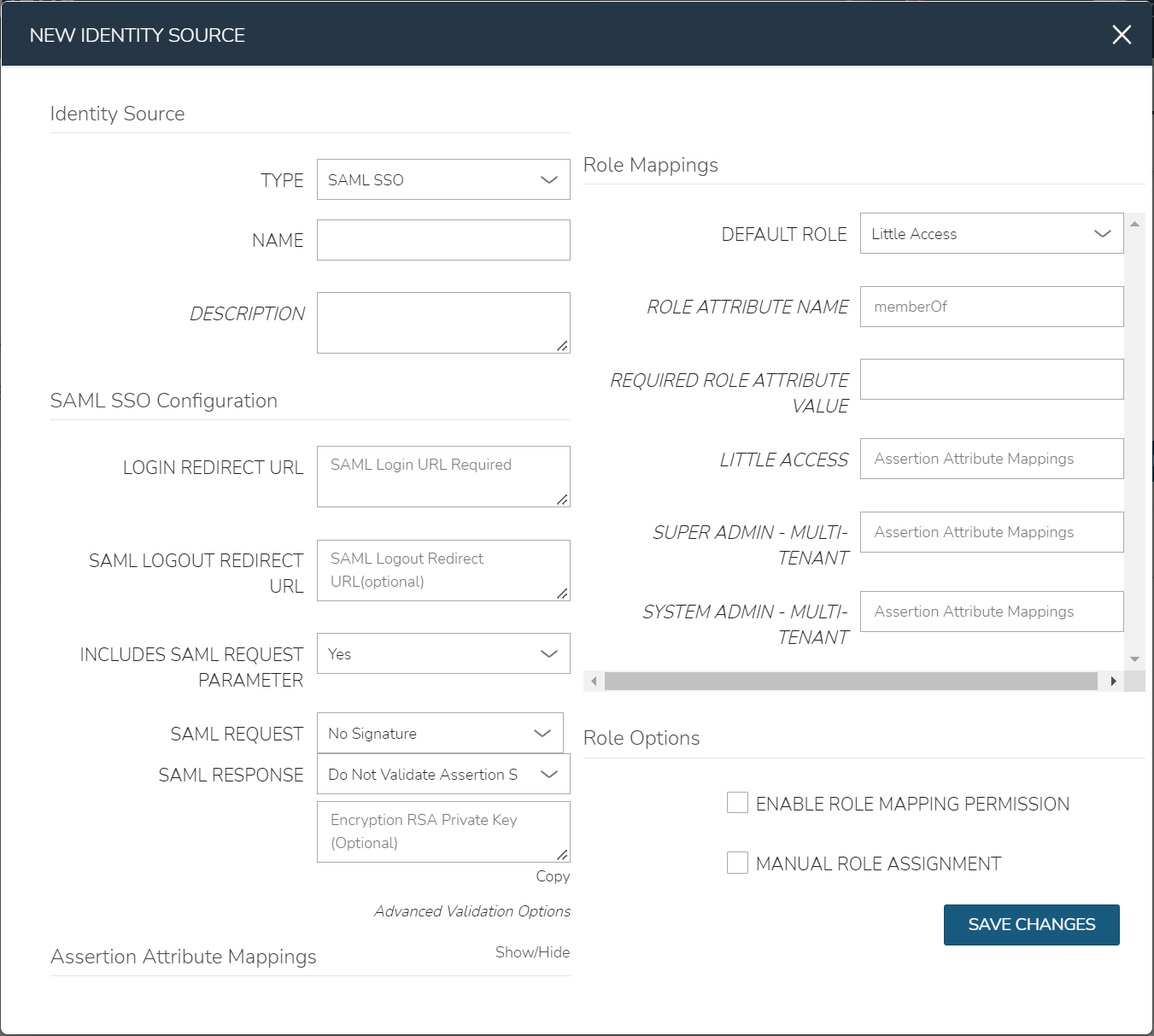Click the NAME input field

pos(442,240)
